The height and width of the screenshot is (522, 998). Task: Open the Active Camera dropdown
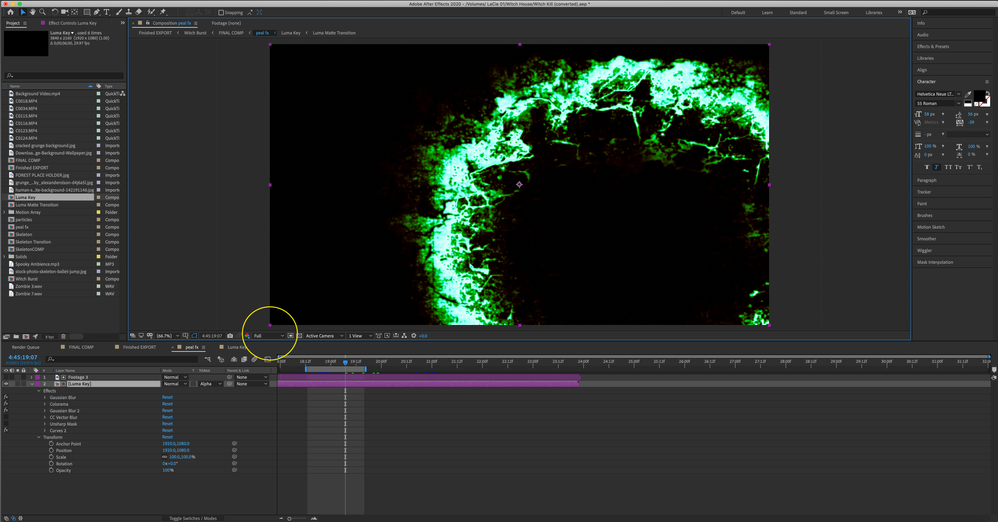click(322, 336)
